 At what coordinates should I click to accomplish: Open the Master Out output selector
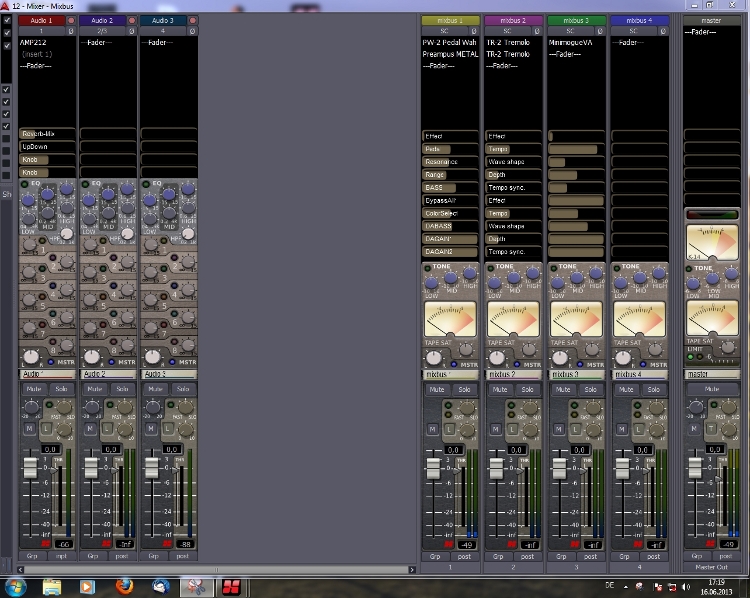(711, 567)
